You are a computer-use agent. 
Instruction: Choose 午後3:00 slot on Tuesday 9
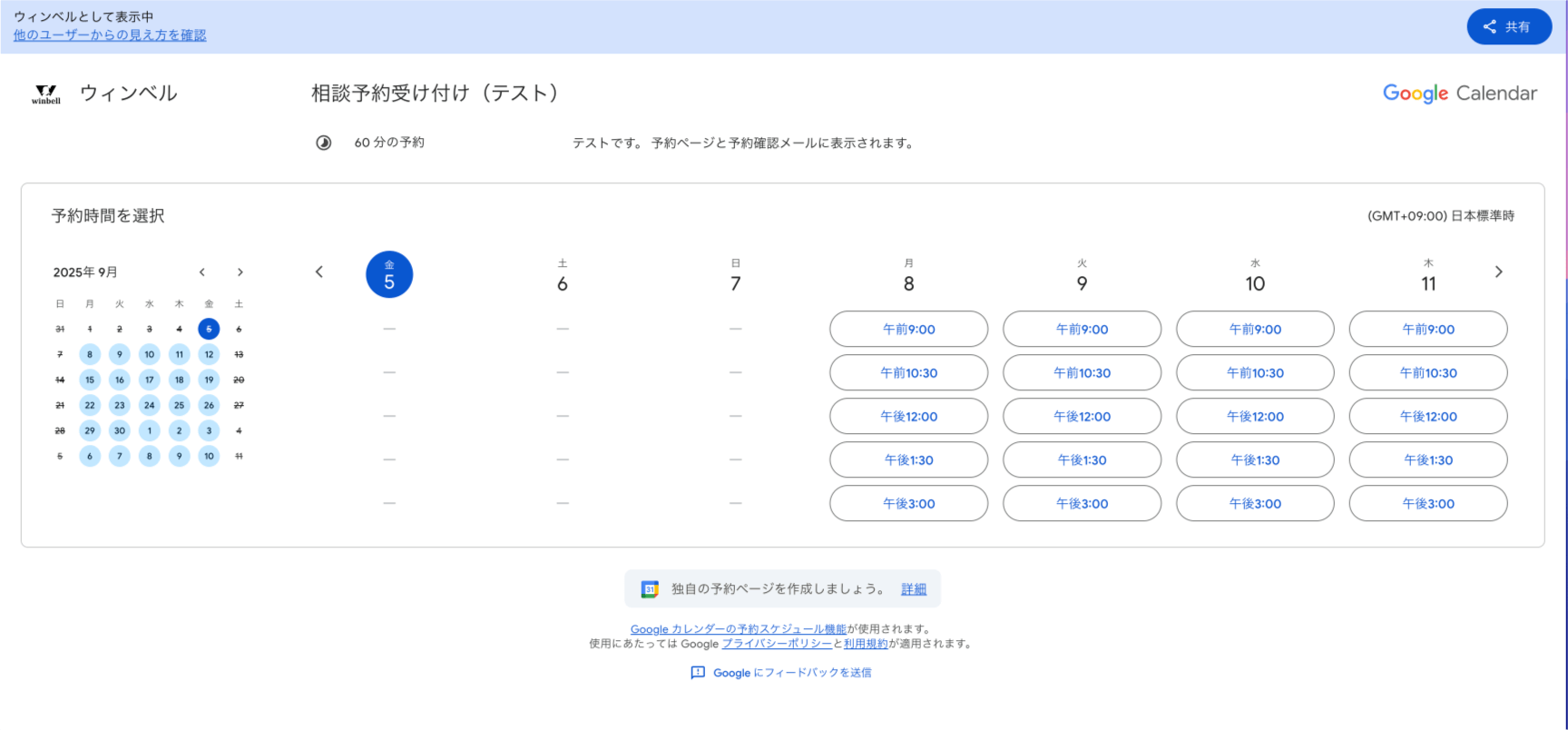pyautogui.click(x=1082, y=503)
